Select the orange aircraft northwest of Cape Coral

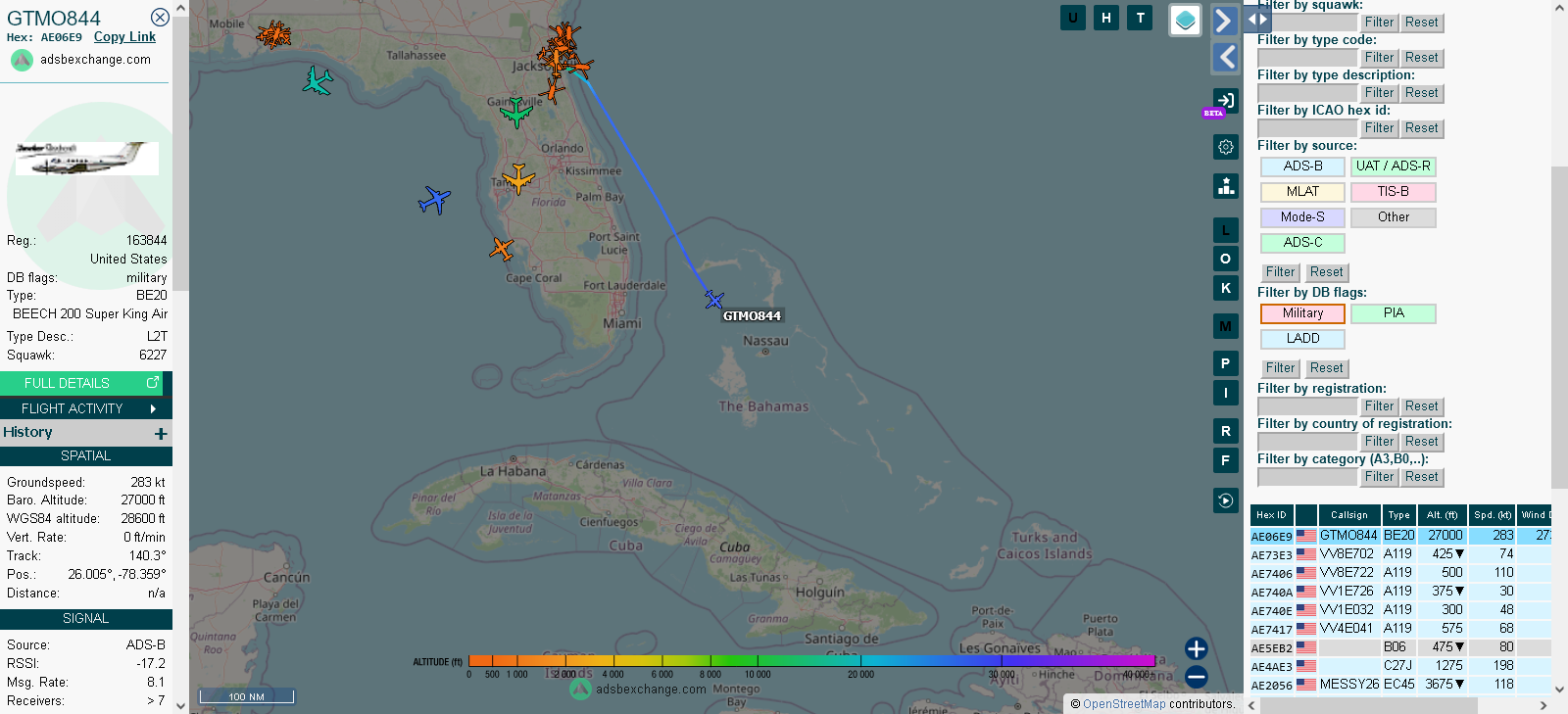pos(502,249)
